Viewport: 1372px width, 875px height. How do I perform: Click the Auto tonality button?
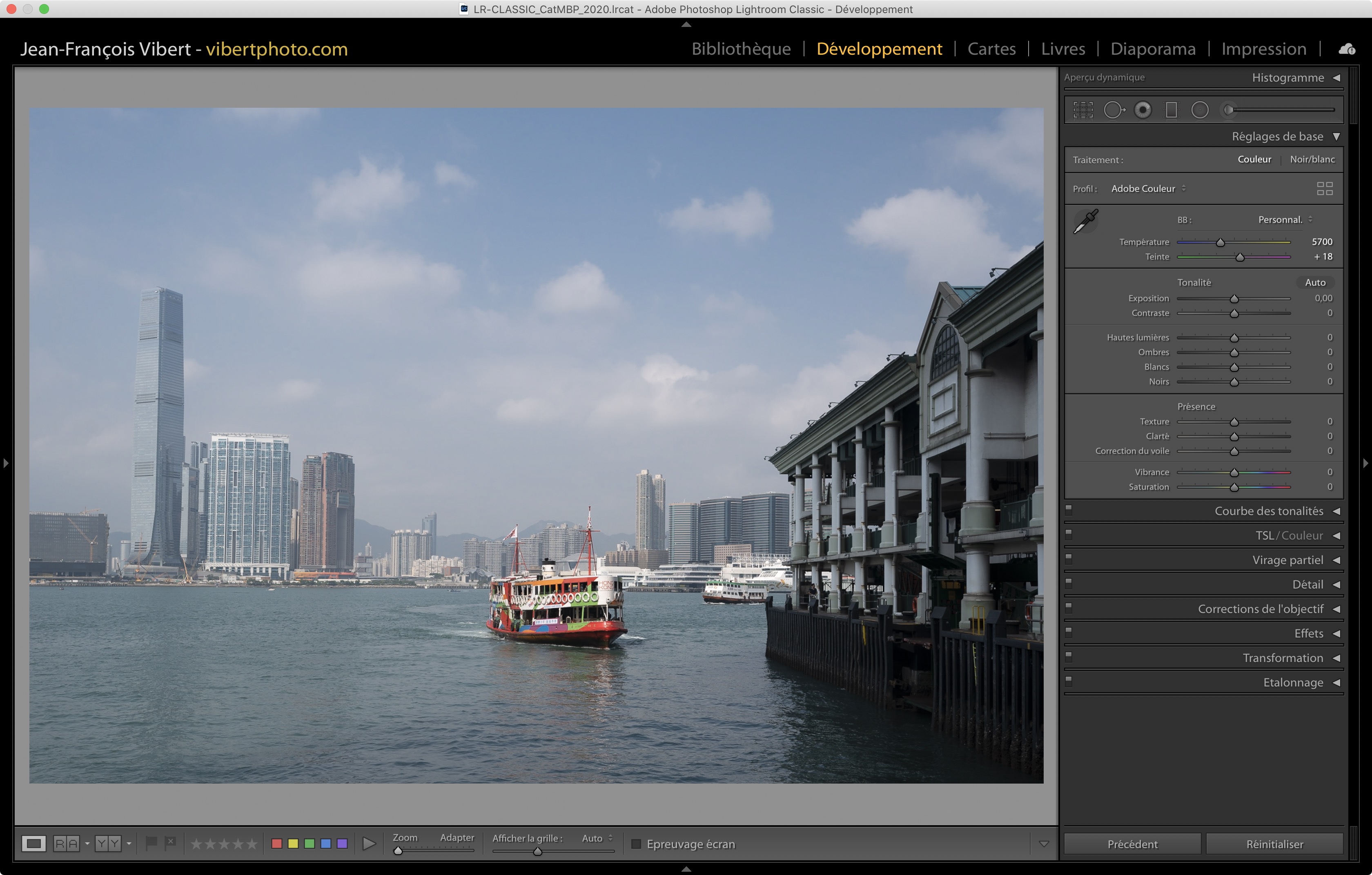1315,282
